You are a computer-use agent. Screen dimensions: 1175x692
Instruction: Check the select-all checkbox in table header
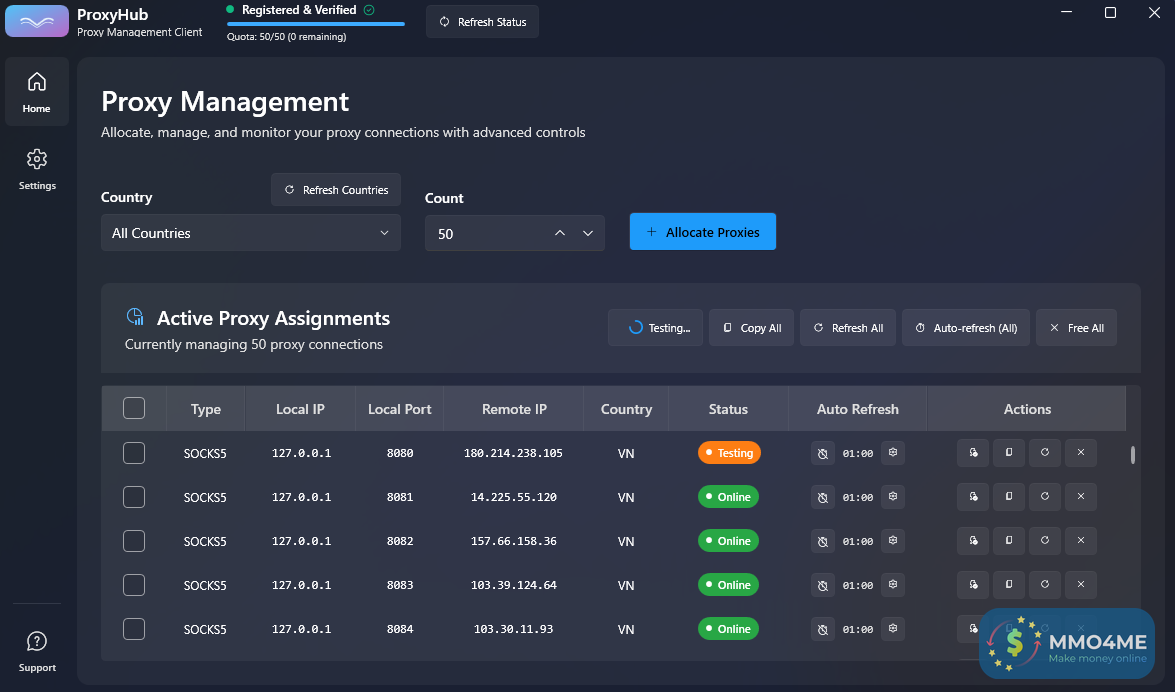click(134, 408)
